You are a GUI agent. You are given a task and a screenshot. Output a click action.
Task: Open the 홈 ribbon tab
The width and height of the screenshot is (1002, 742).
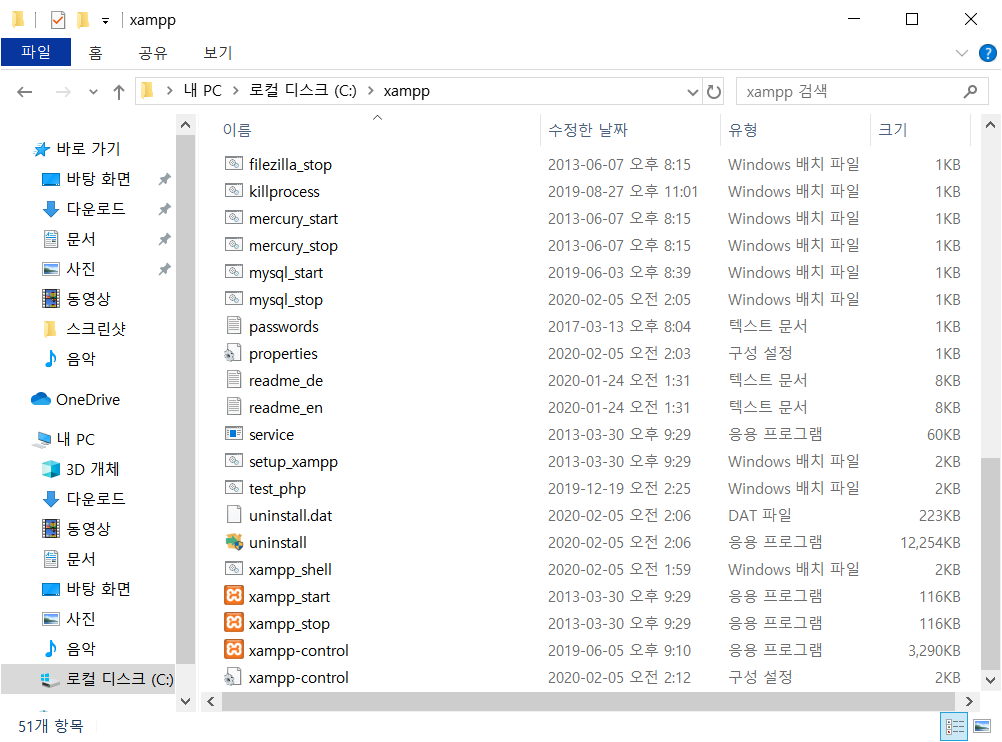pyautogui.click(x=95, y=52)
